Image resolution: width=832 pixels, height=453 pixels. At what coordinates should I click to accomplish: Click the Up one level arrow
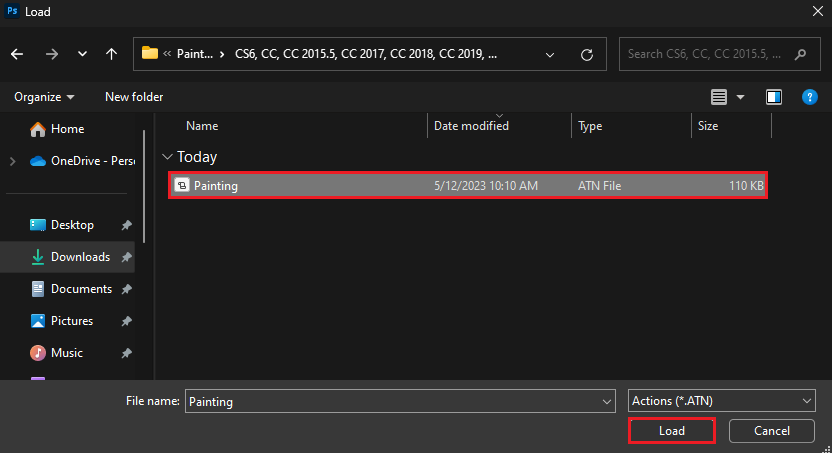coord(111,54)
